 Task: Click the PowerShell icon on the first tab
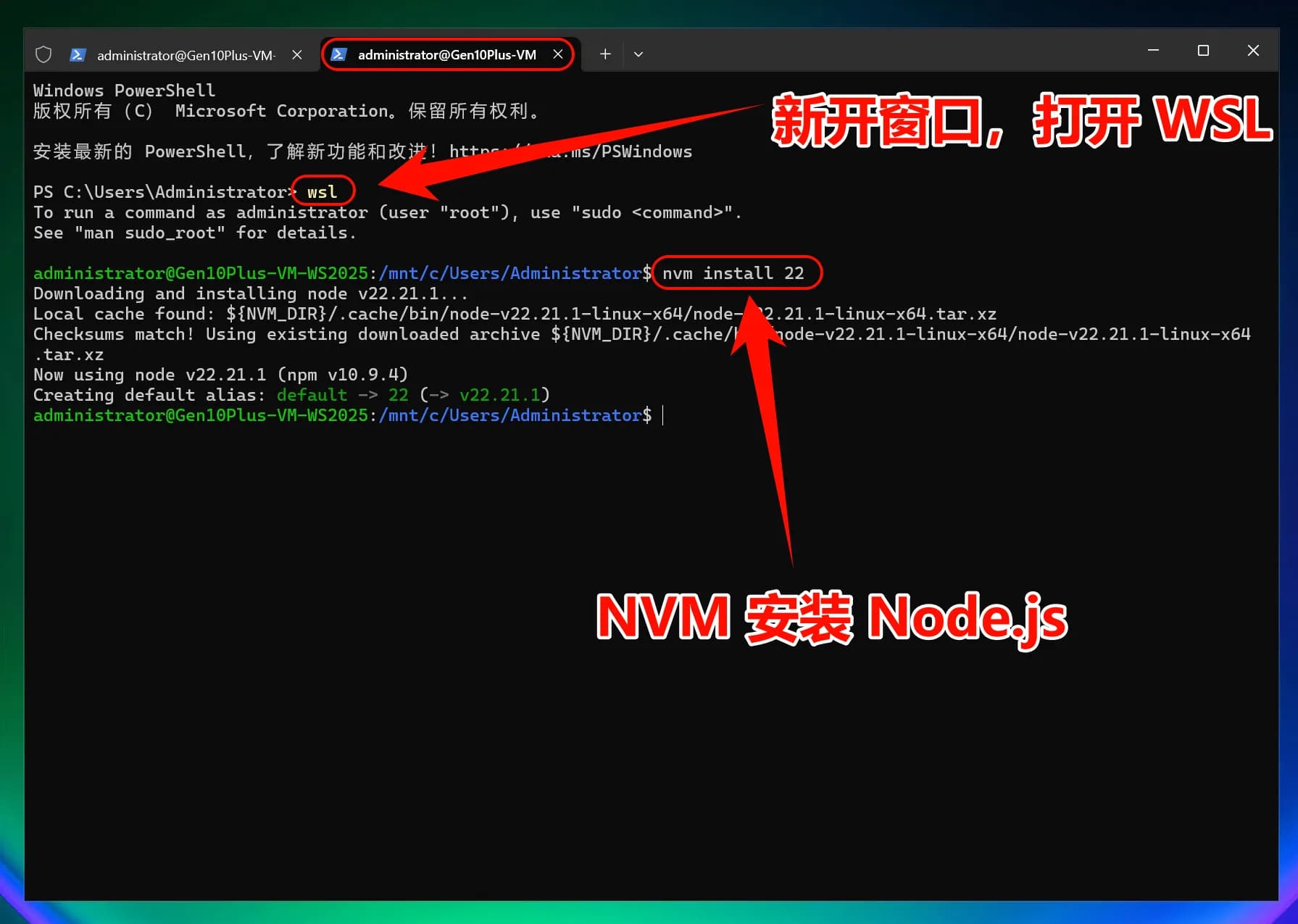[x=78, y=55]
